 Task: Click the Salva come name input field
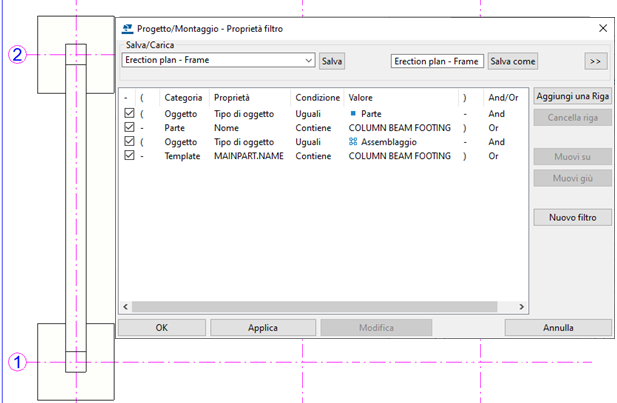[x=437, y=61]
